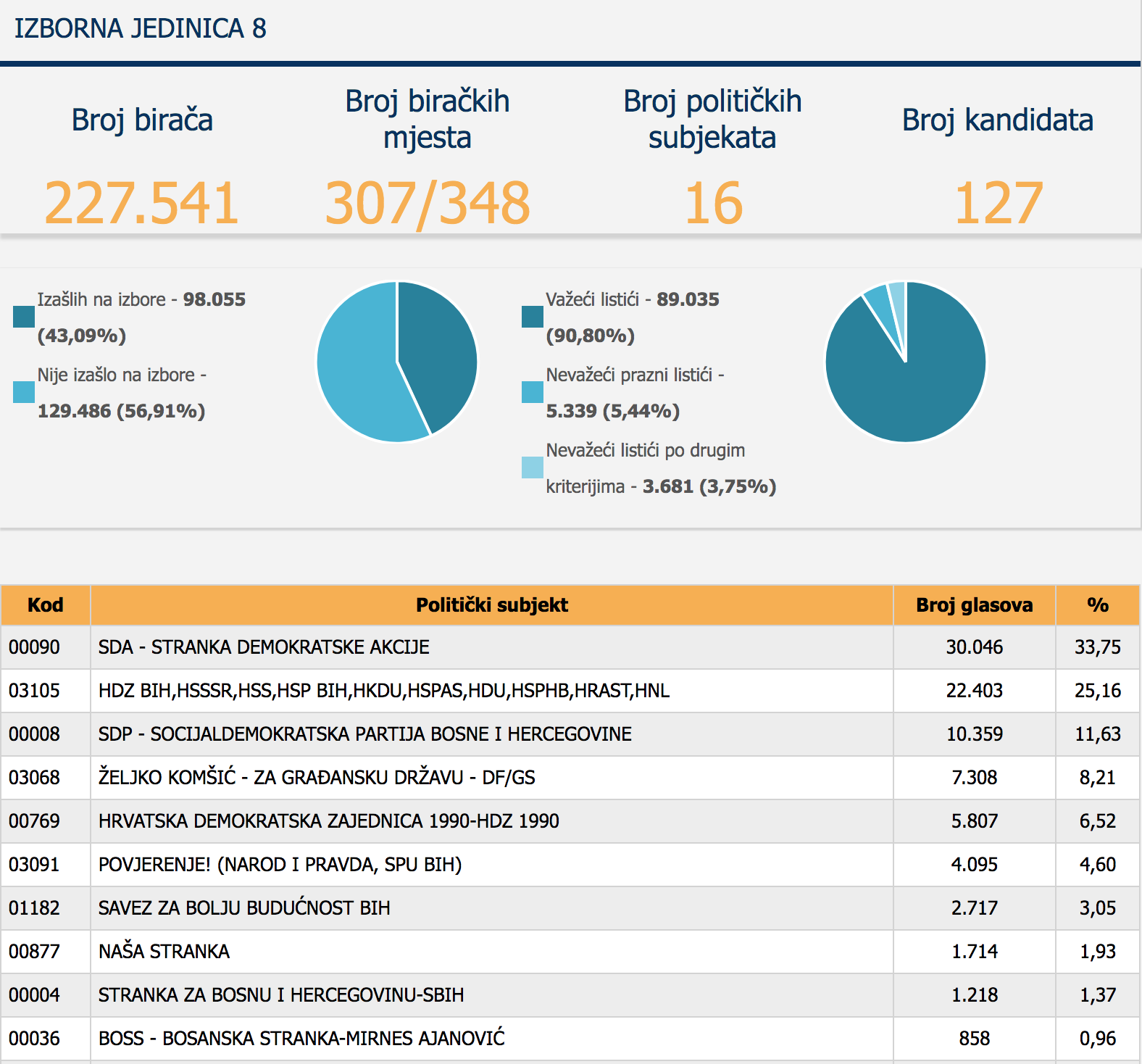Image resolution: width=1142 pixels, height=1064 pixels.
Task: Click the 'NAŠA STRANKA' party name
Action: [x=164, y=952]
